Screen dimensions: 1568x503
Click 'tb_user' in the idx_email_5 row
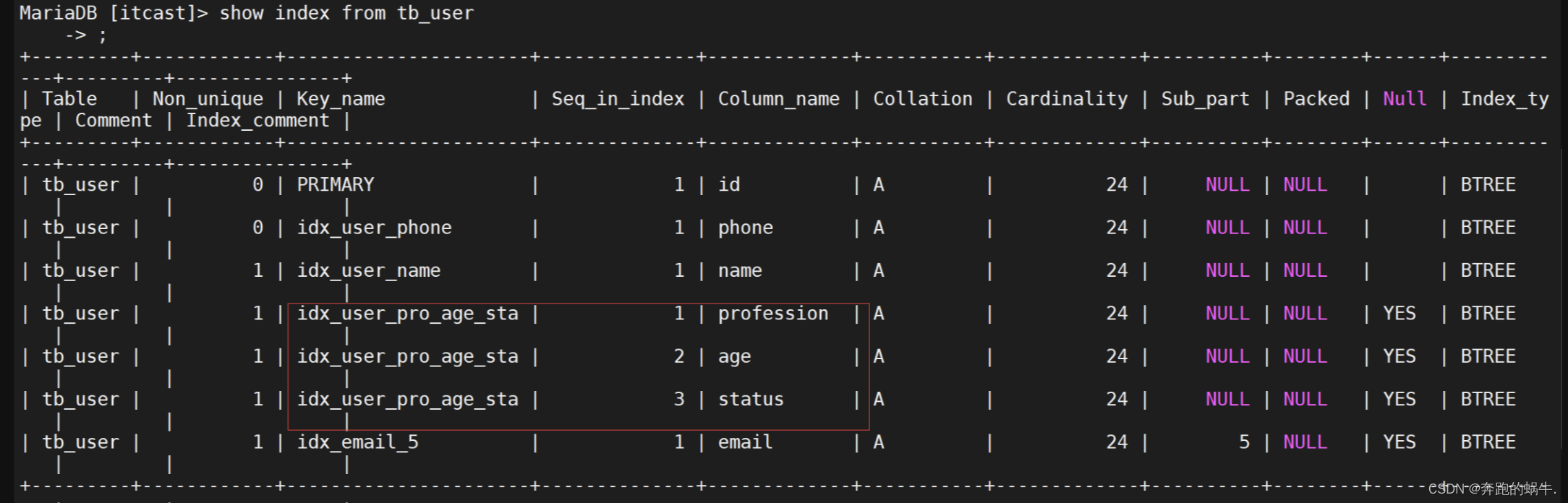pos(80,442)
